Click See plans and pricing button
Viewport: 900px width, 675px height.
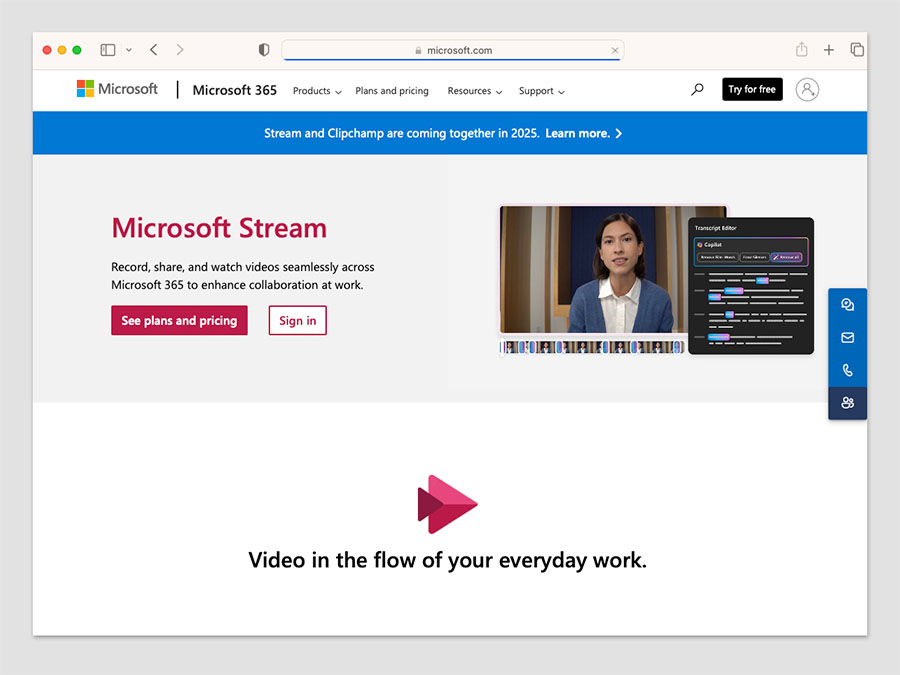(x=179, y=320)
